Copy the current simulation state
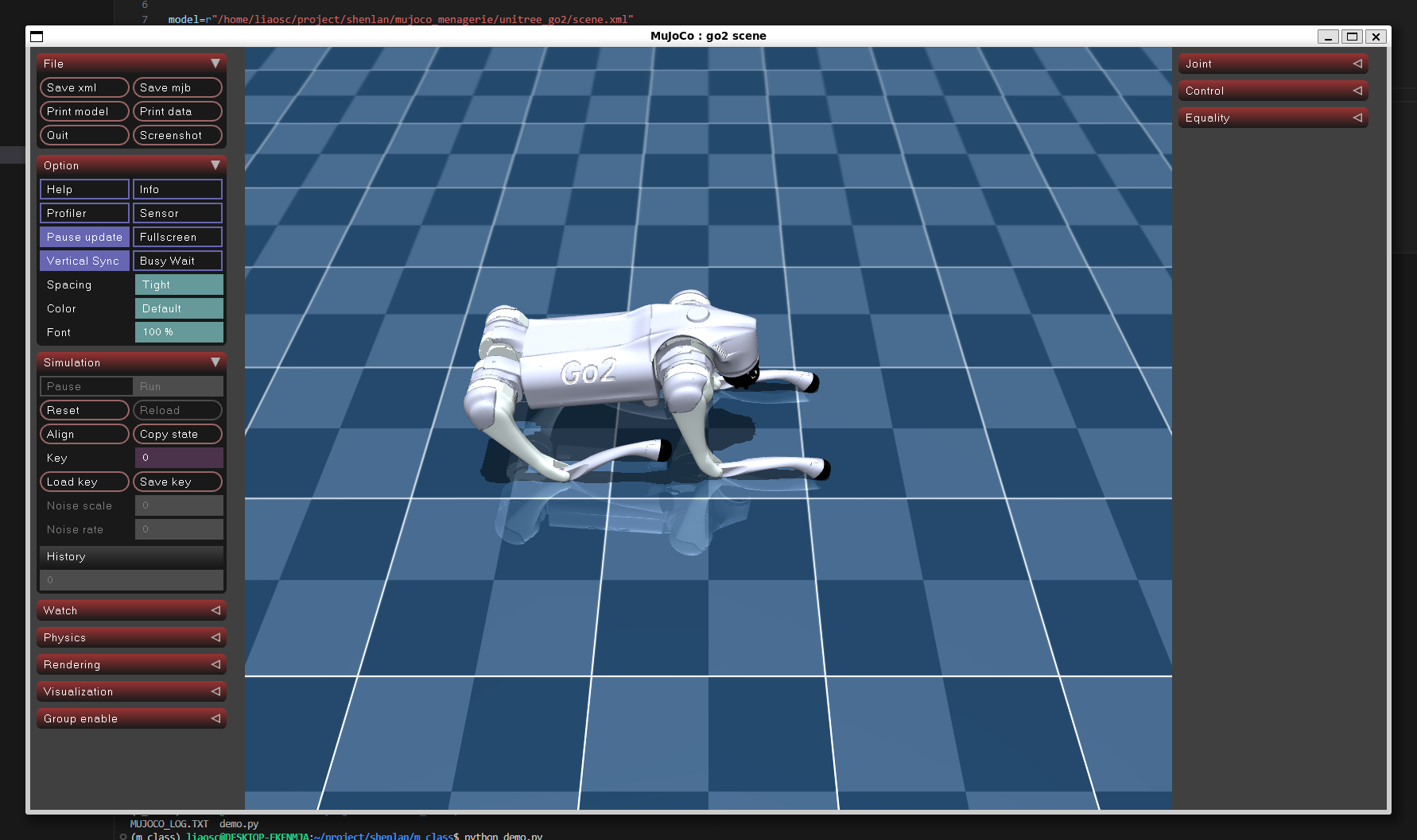Viewport: 1417px width, 840px height. tap(177, 434)
